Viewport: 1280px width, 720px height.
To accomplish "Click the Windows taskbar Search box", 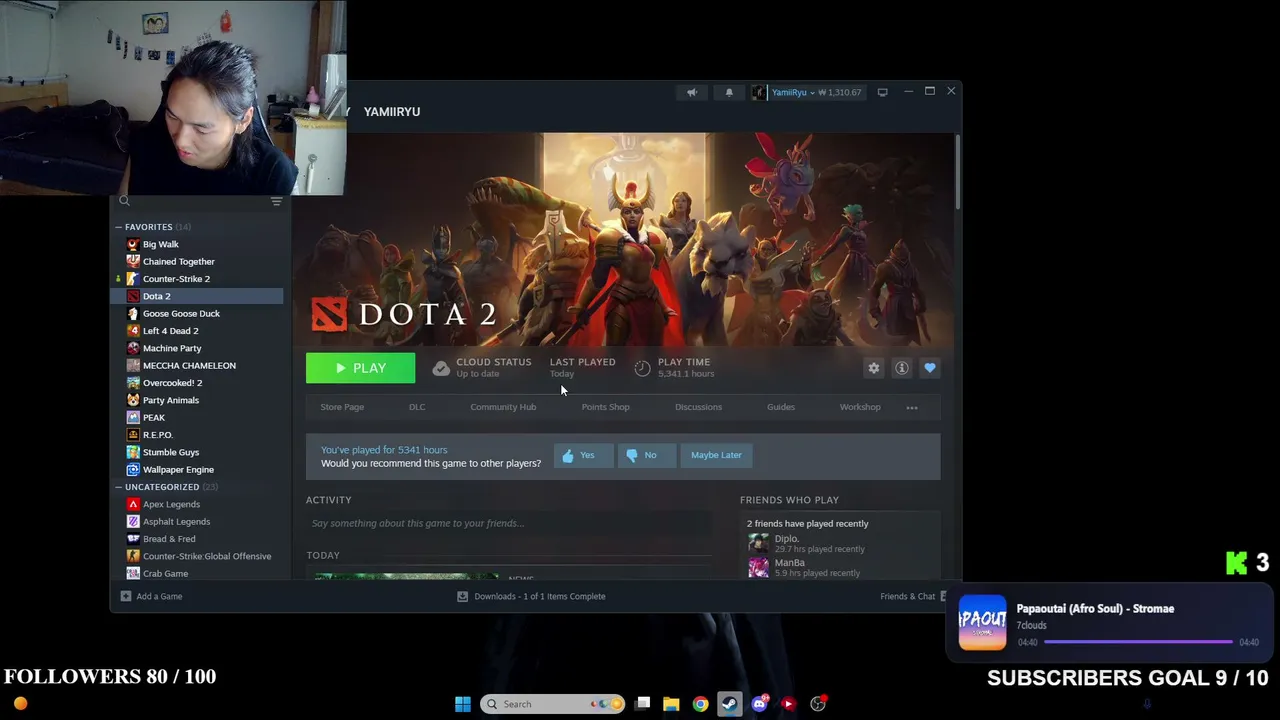I will tap(552, 704).
